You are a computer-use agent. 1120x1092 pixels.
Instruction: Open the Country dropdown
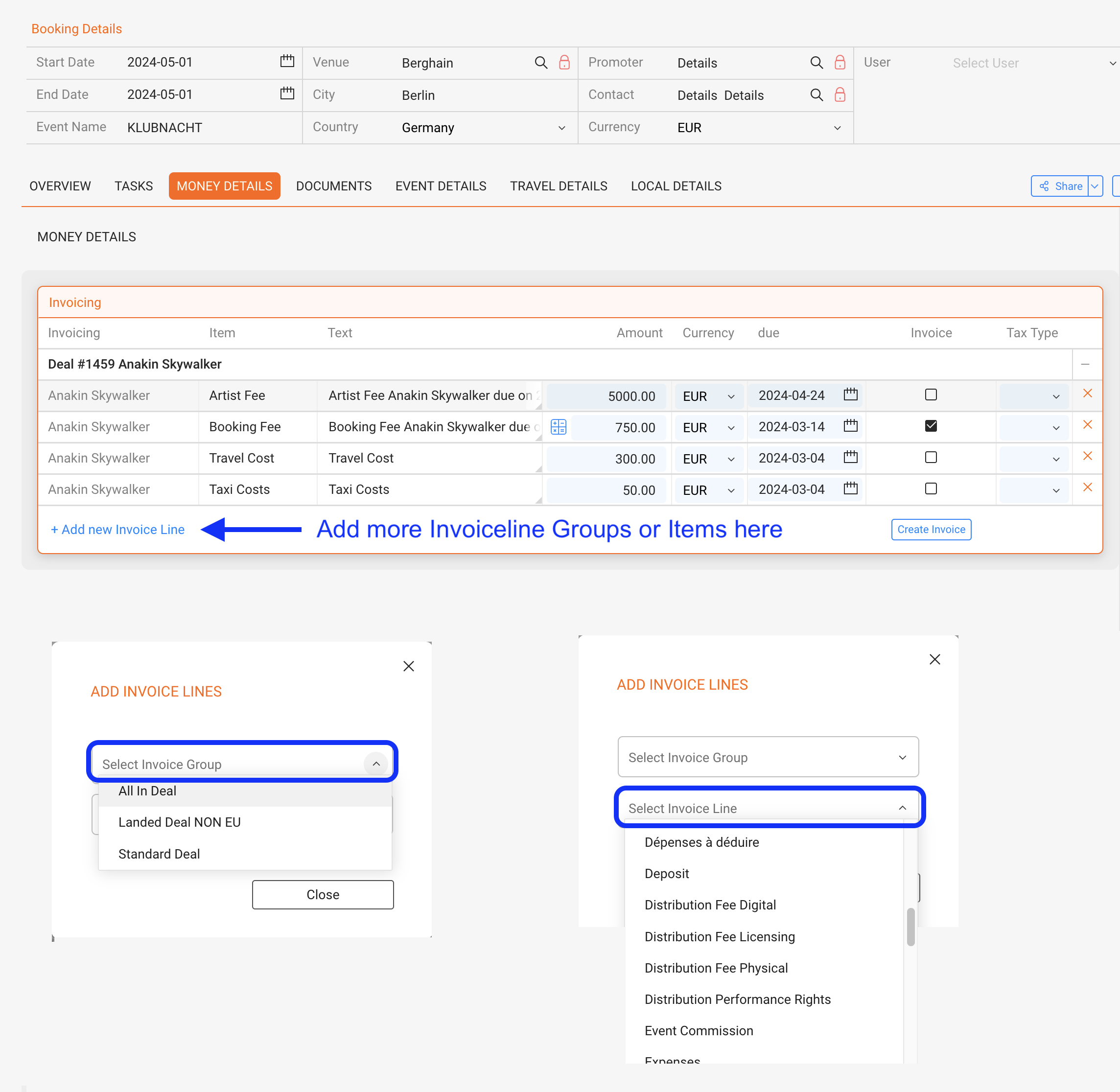561,127
